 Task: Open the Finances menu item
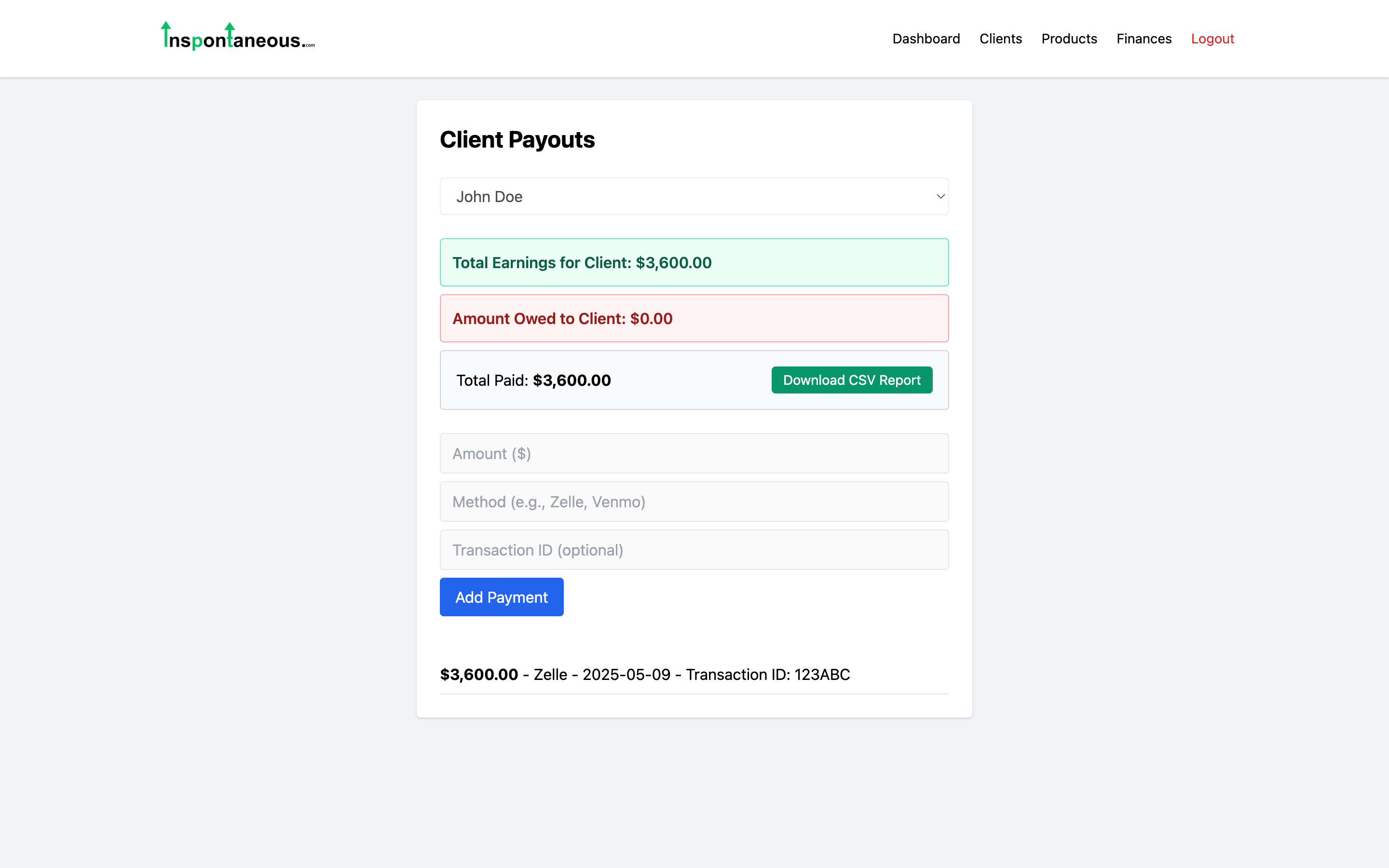1144,39
